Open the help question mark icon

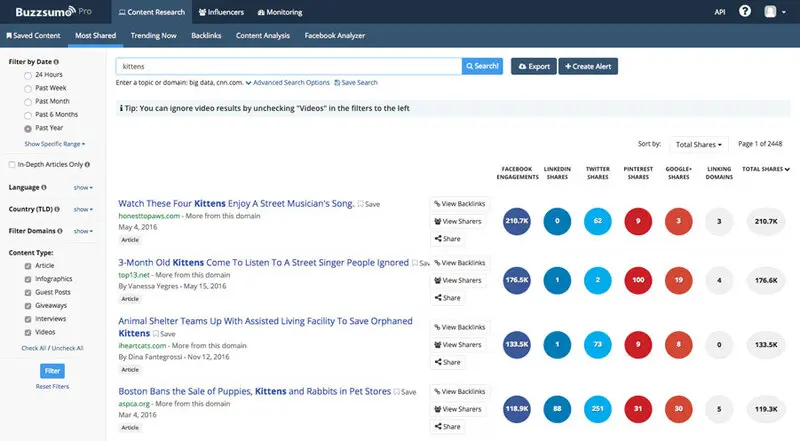click(744, 11)
